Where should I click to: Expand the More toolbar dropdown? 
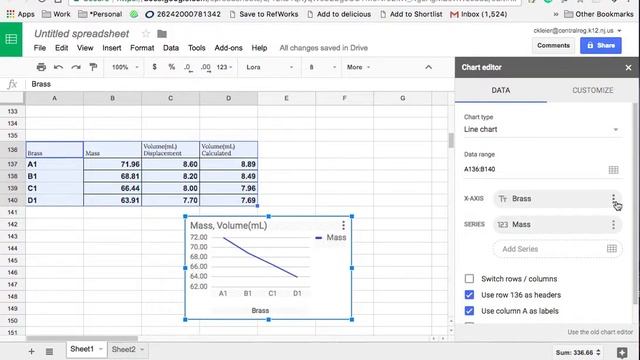click(x=358, y=67)
